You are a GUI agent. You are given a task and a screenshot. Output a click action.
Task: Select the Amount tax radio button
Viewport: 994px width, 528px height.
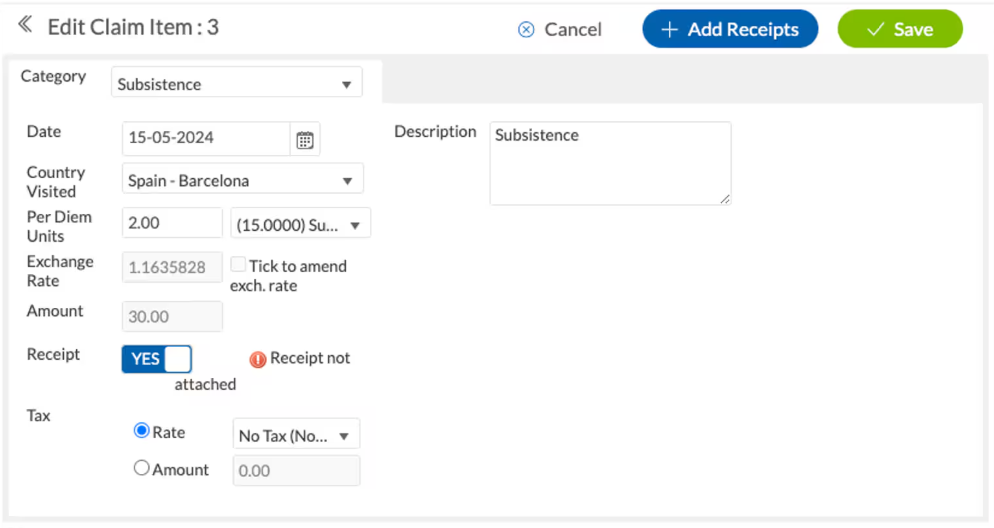point(141,468)
